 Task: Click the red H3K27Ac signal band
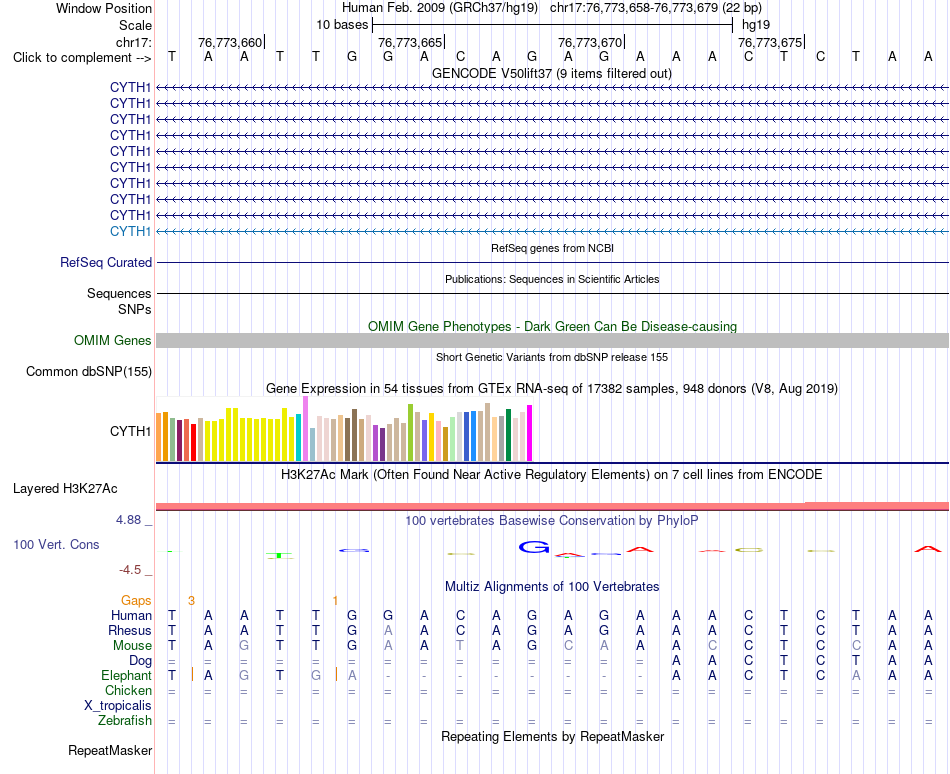pos(552,506)
